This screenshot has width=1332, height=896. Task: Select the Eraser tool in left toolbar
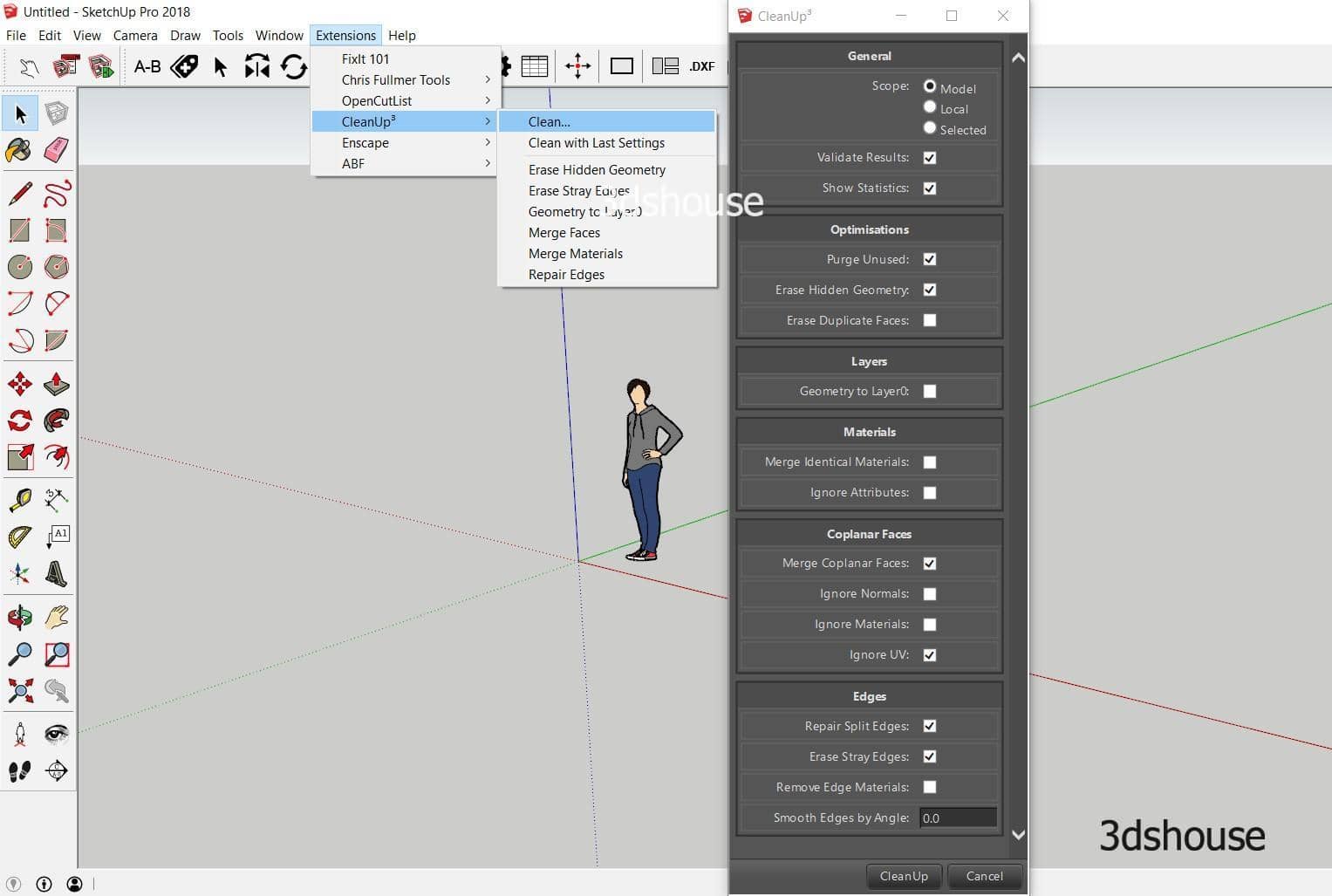[x=56, y=150]
